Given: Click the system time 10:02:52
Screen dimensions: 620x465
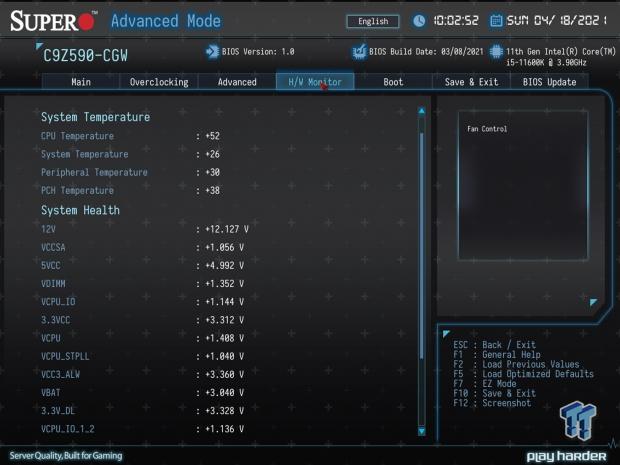Looking at the screenshot, I should pos(456,21).
